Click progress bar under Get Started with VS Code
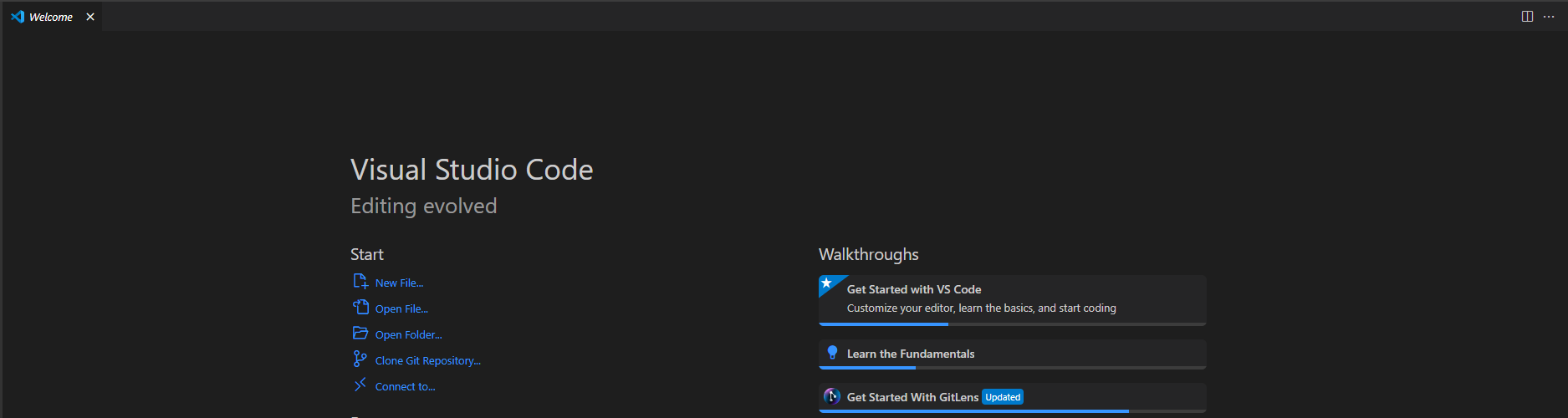The height and width of the screenshot is (418, 1568). (1012, 324)
